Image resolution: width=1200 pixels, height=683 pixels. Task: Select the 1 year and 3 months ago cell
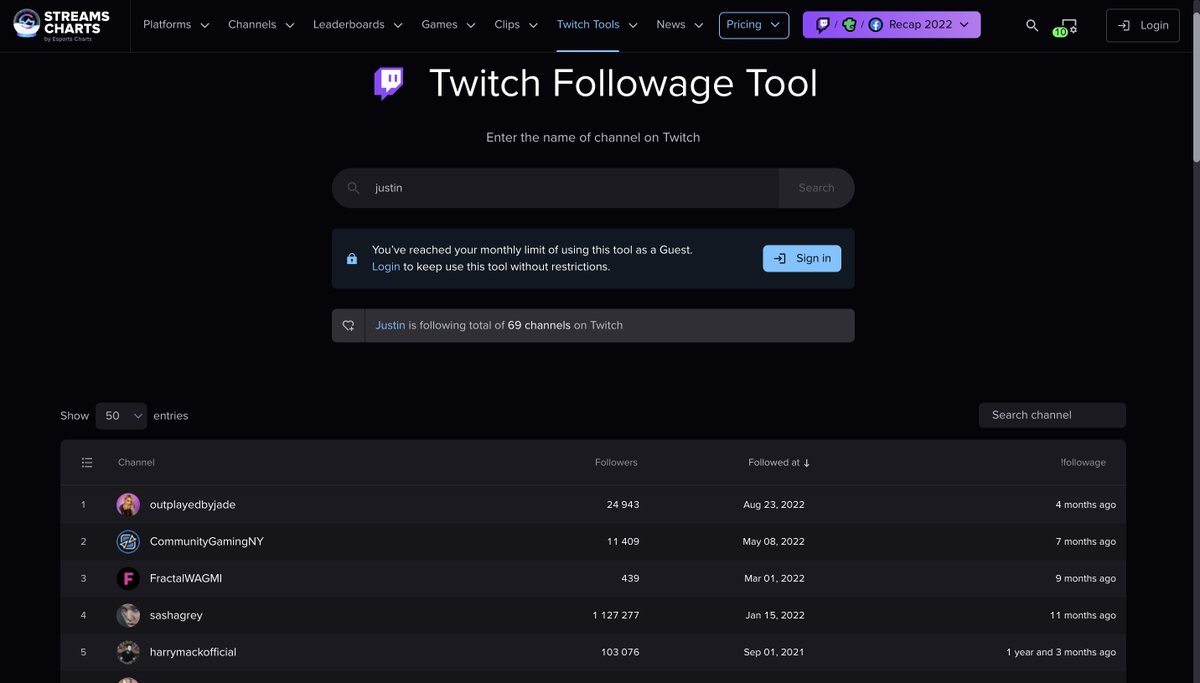coord(1061,653)
